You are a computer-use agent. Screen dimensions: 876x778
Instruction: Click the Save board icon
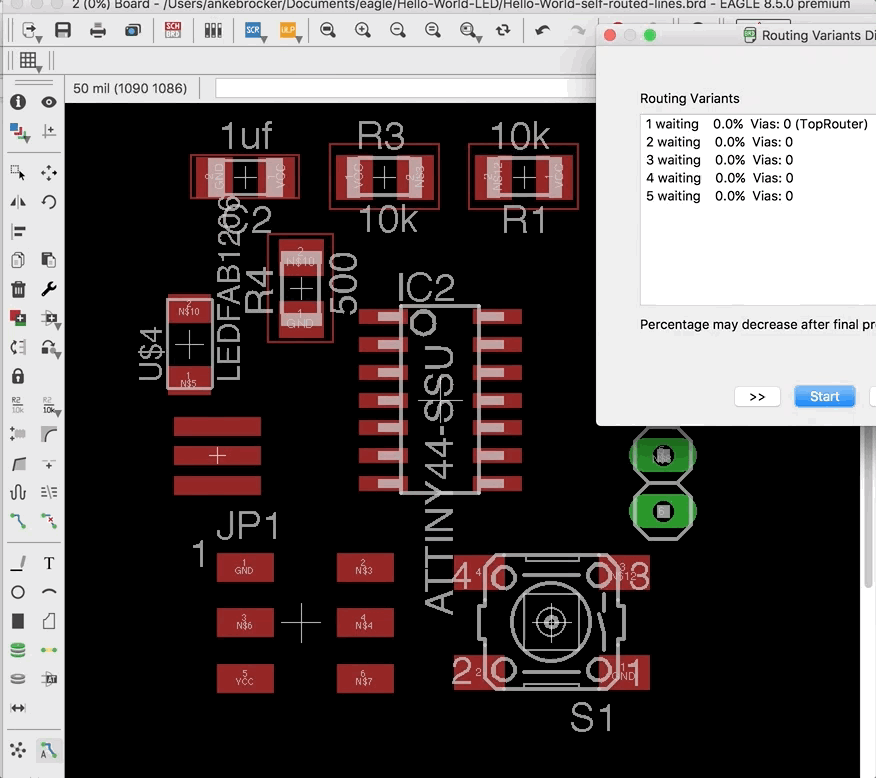pyautogui.click(x=63, y=30)
